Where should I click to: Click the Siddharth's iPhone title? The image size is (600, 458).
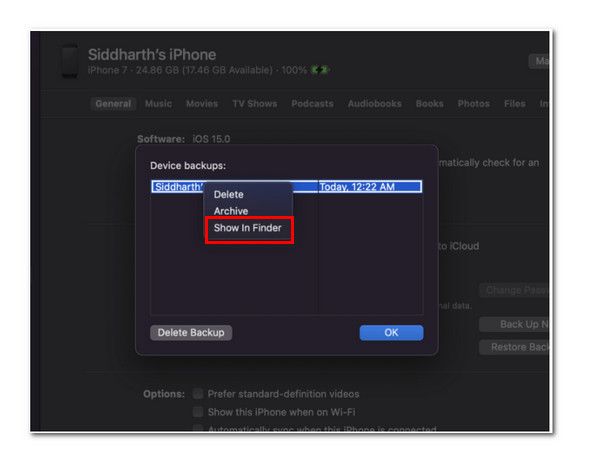(152, 55)
